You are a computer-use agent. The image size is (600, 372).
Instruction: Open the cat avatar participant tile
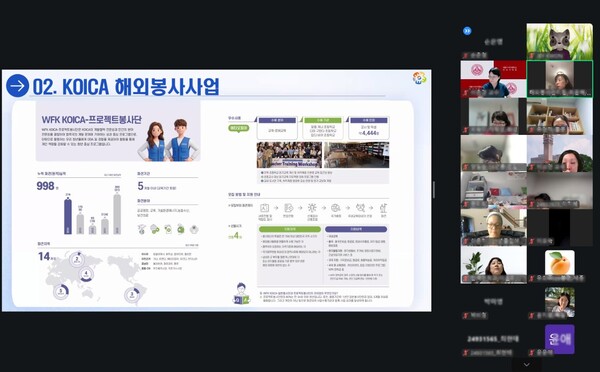tap(559, 41)
